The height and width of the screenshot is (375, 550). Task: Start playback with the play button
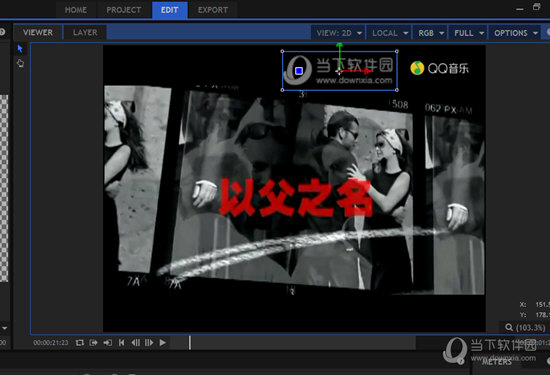pyautogui.click(x=162, y=342)
